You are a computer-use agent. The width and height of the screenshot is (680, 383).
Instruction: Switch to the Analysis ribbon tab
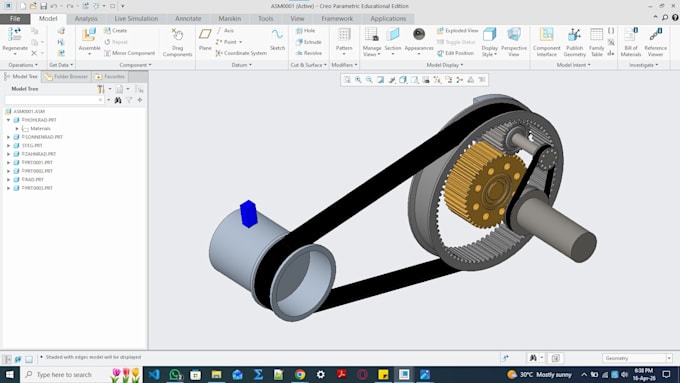(x=86, y=19)
